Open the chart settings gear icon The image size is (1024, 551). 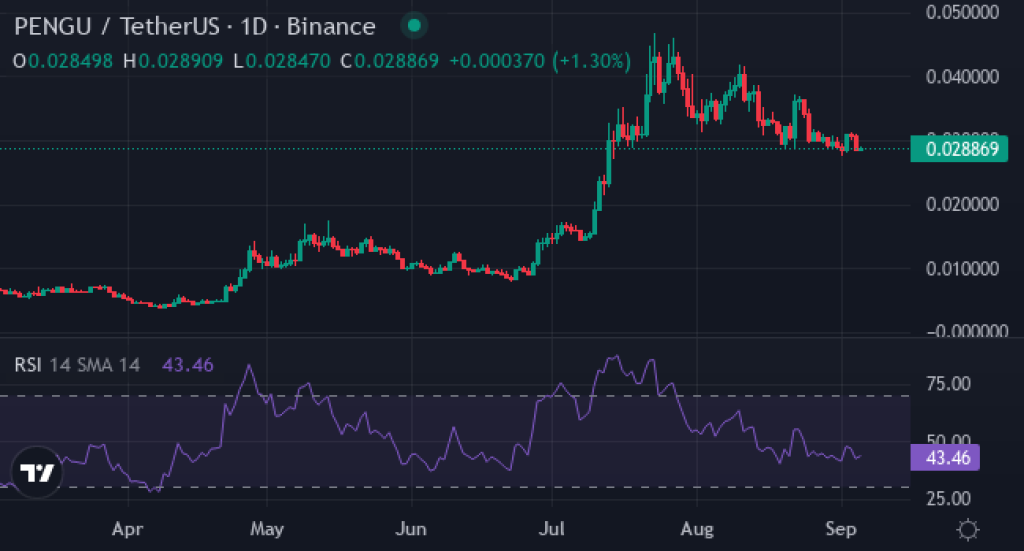point(968,529)
